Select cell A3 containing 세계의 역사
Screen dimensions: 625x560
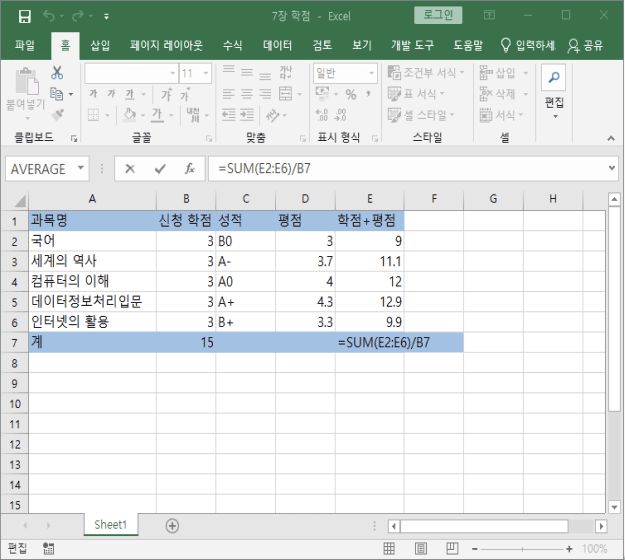(92, 260)
